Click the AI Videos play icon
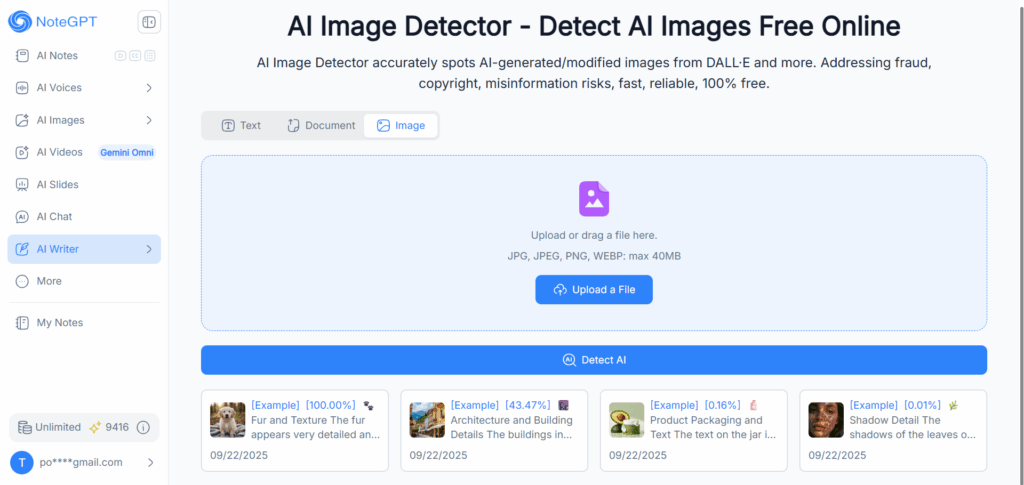 tap(22, 152)
